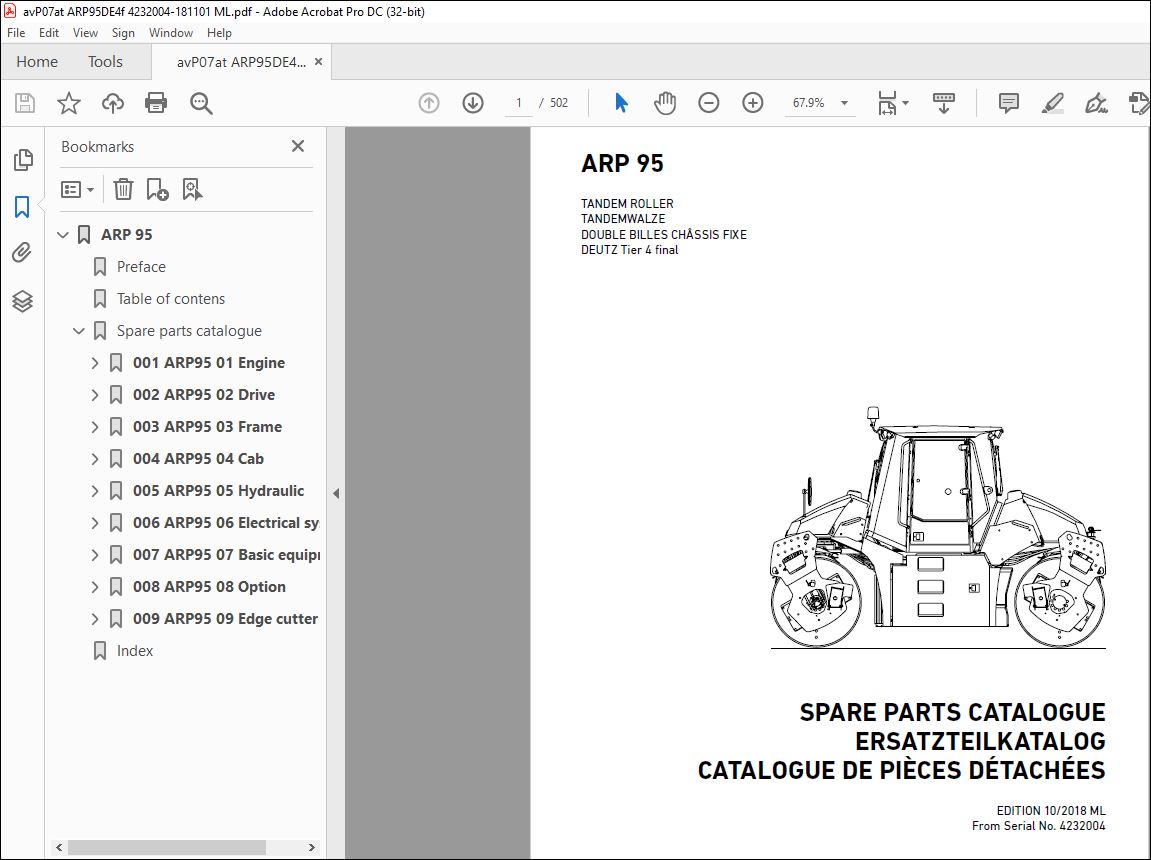This screenshot has width=1151, height=860.
Task: Go to previous page with up arrow
Action: coord(429,103)
